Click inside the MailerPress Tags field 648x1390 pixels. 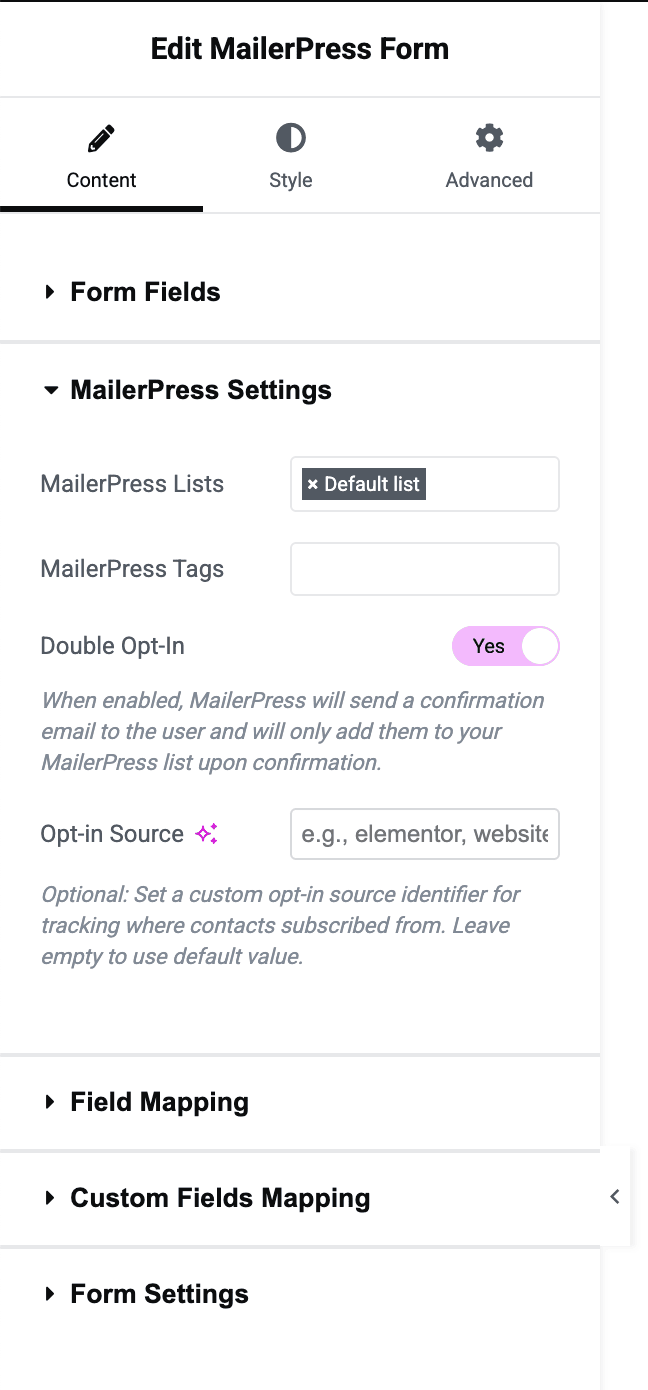[424, 568]
